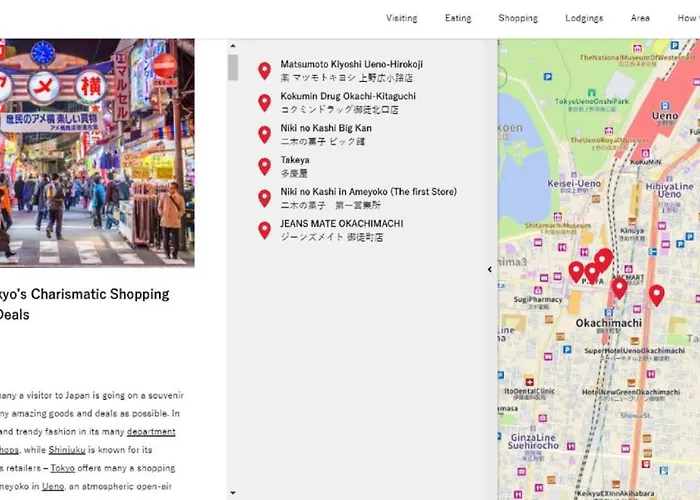Follow the Tokyo link in the article
This screenshot has height=500, width=700.
62,468
